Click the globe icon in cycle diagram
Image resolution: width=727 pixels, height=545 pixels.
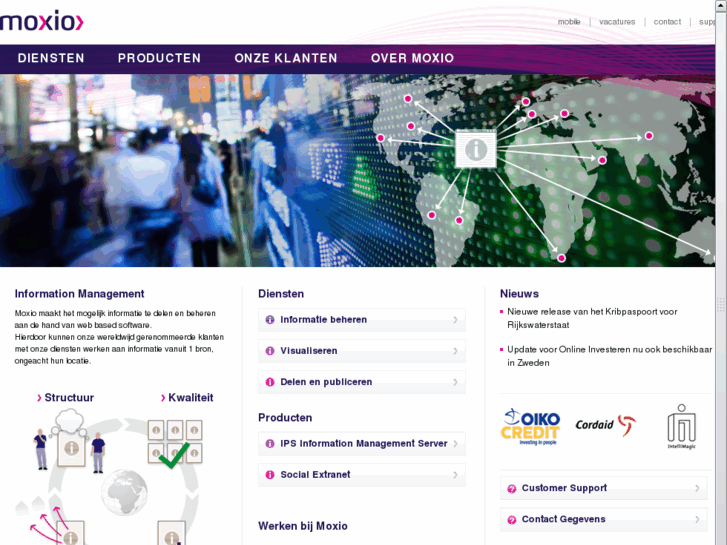[124, 492]
